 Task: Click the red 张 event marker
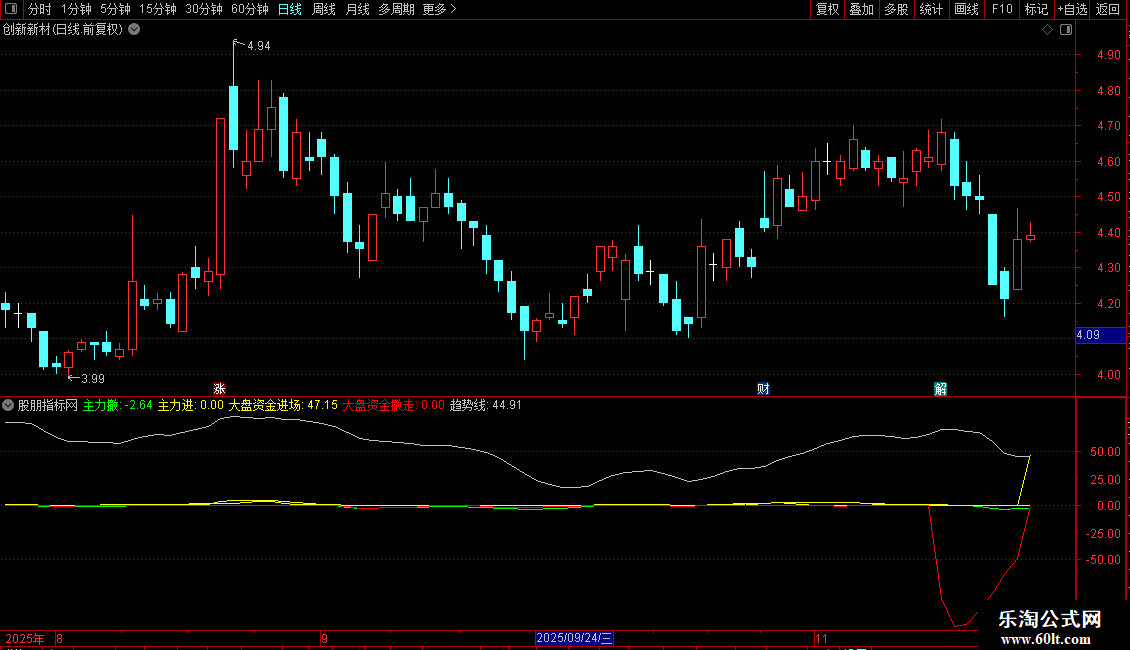[219, 388]
